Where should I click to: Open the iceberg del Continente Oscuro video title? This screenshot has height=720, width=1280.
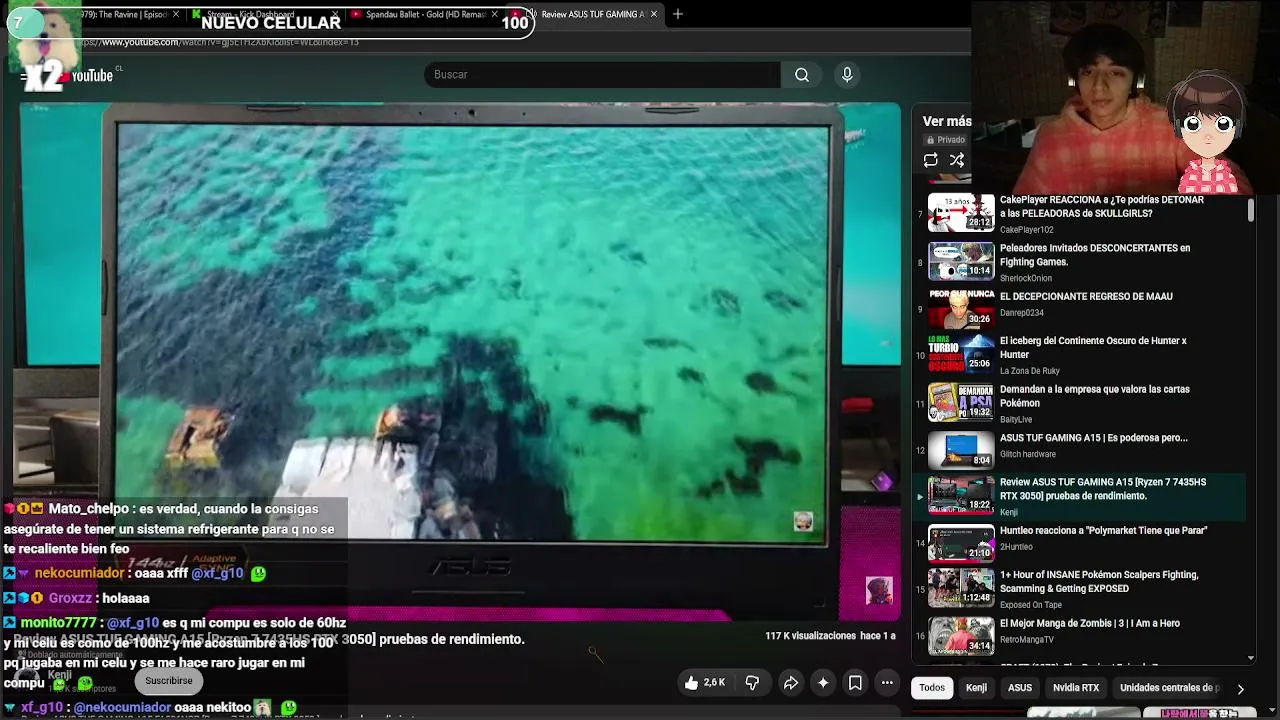[1093, 347]
